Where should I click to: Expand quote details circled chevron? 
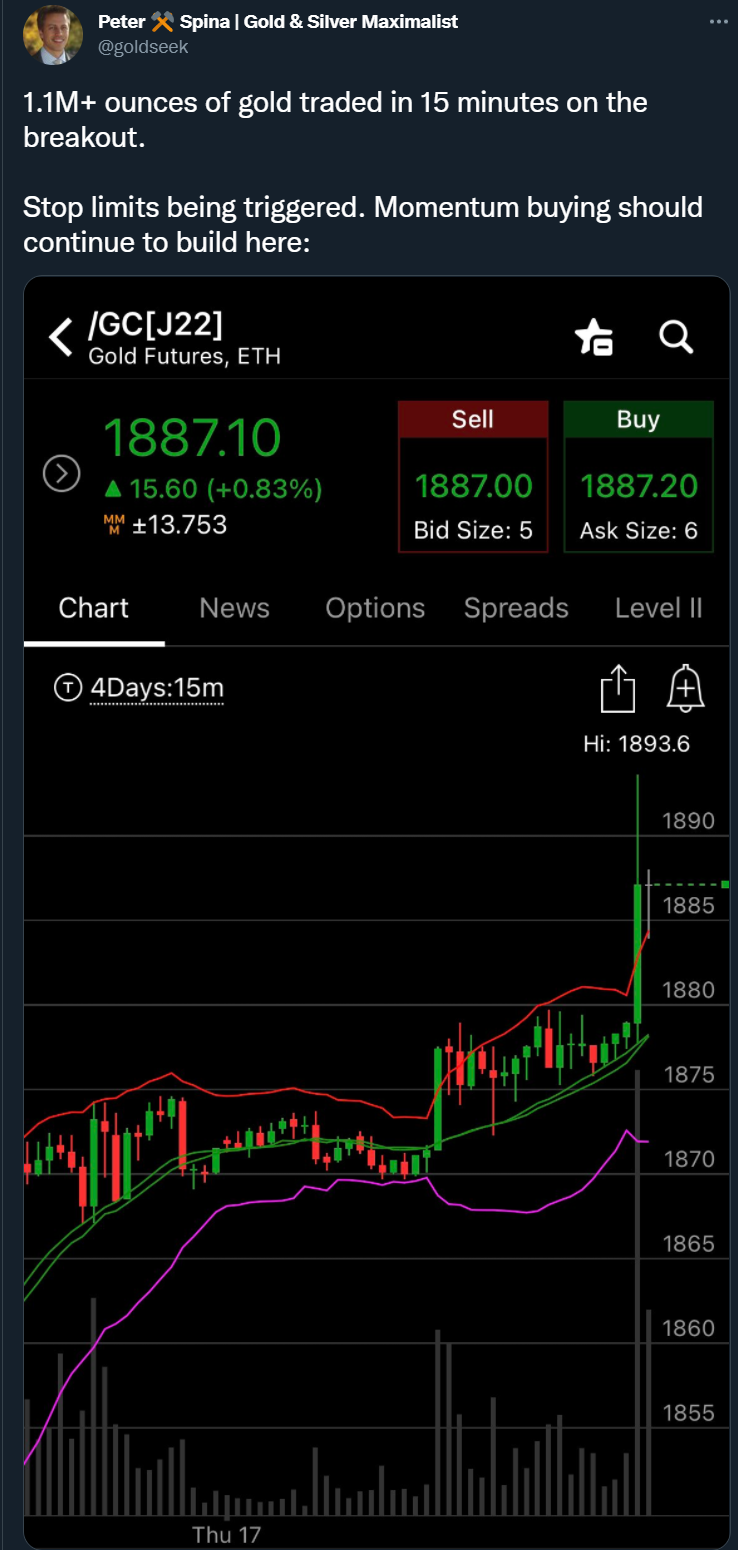(x=61, y=473)
